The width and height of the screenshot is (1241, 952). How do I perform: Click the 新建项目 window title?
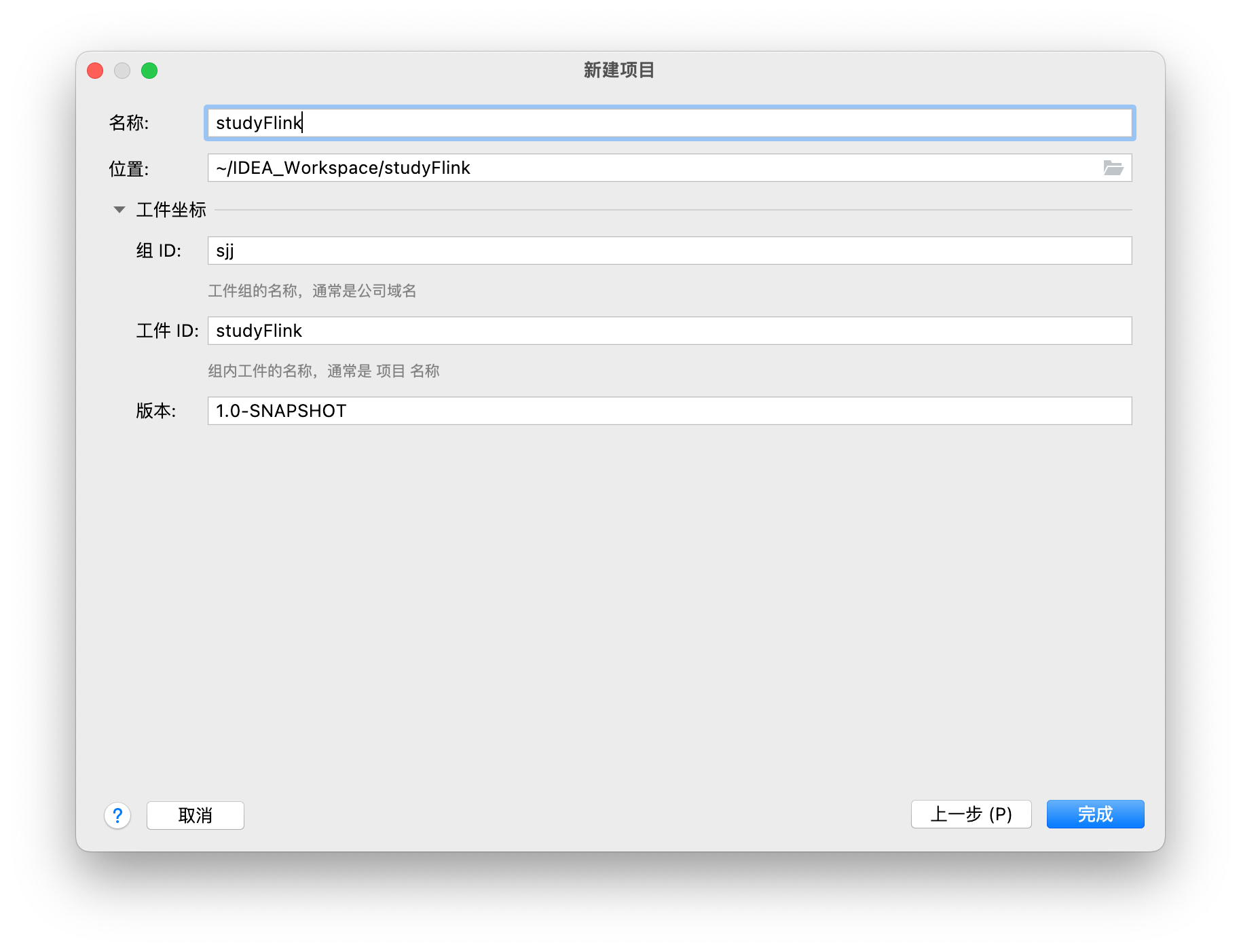[619, 70]
